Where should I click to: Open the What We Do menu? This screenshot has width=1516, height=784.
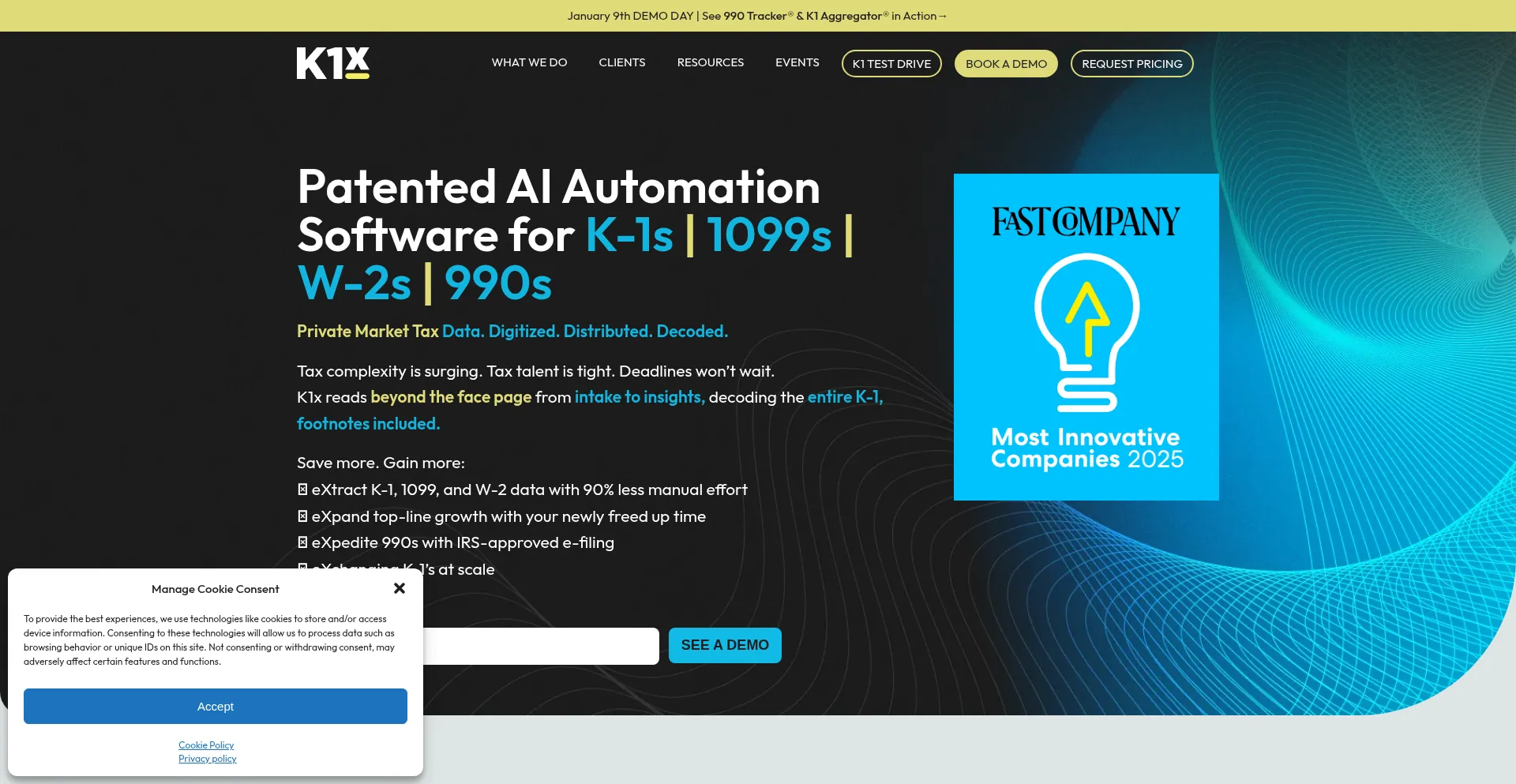point(529,62)
